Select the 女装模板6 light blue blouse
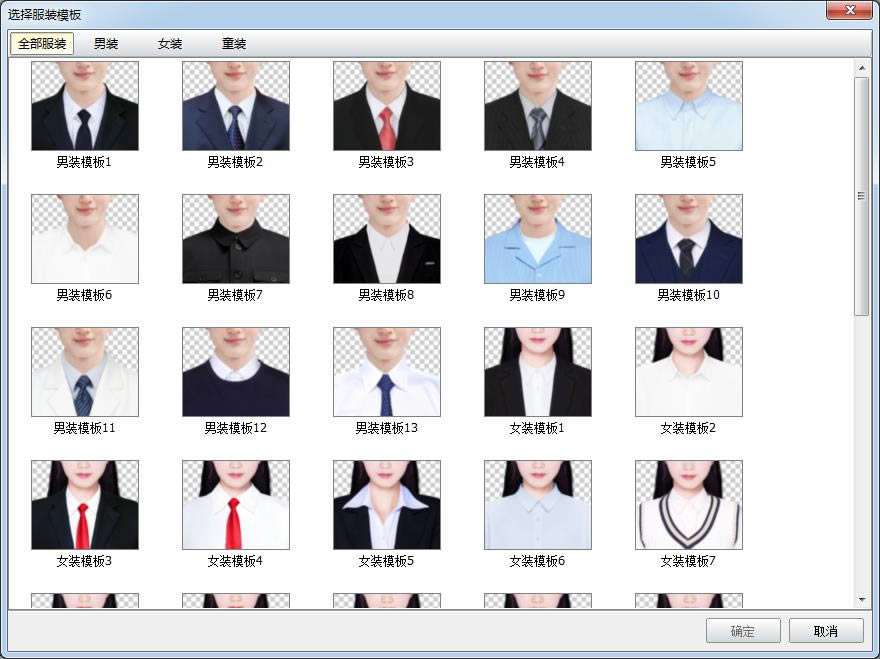Image resolution: width=880 pixels, height=659 pixels. (x=538, y=505)
